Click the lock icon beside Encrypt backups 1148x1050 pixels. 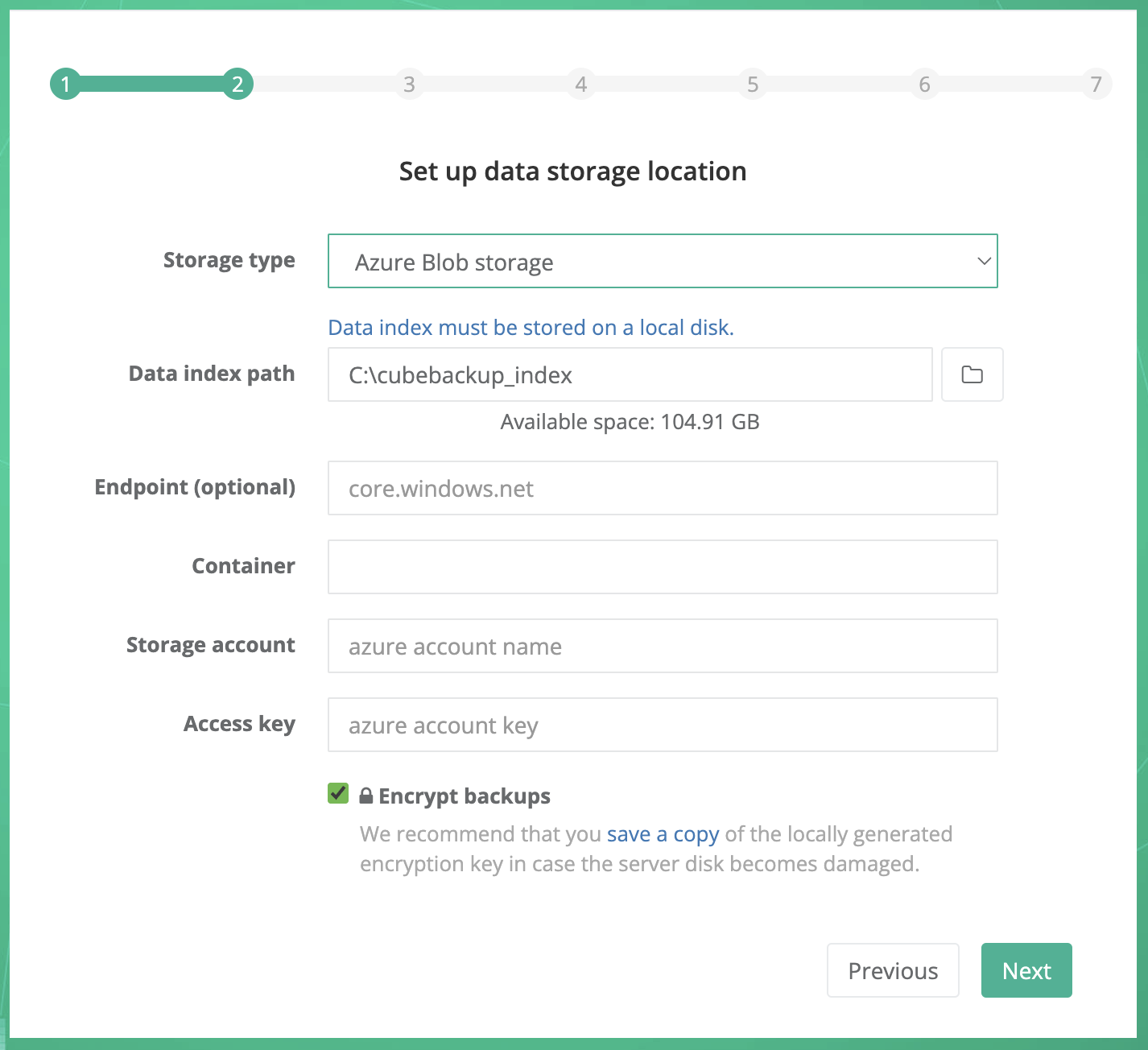(x=365, y=796)
